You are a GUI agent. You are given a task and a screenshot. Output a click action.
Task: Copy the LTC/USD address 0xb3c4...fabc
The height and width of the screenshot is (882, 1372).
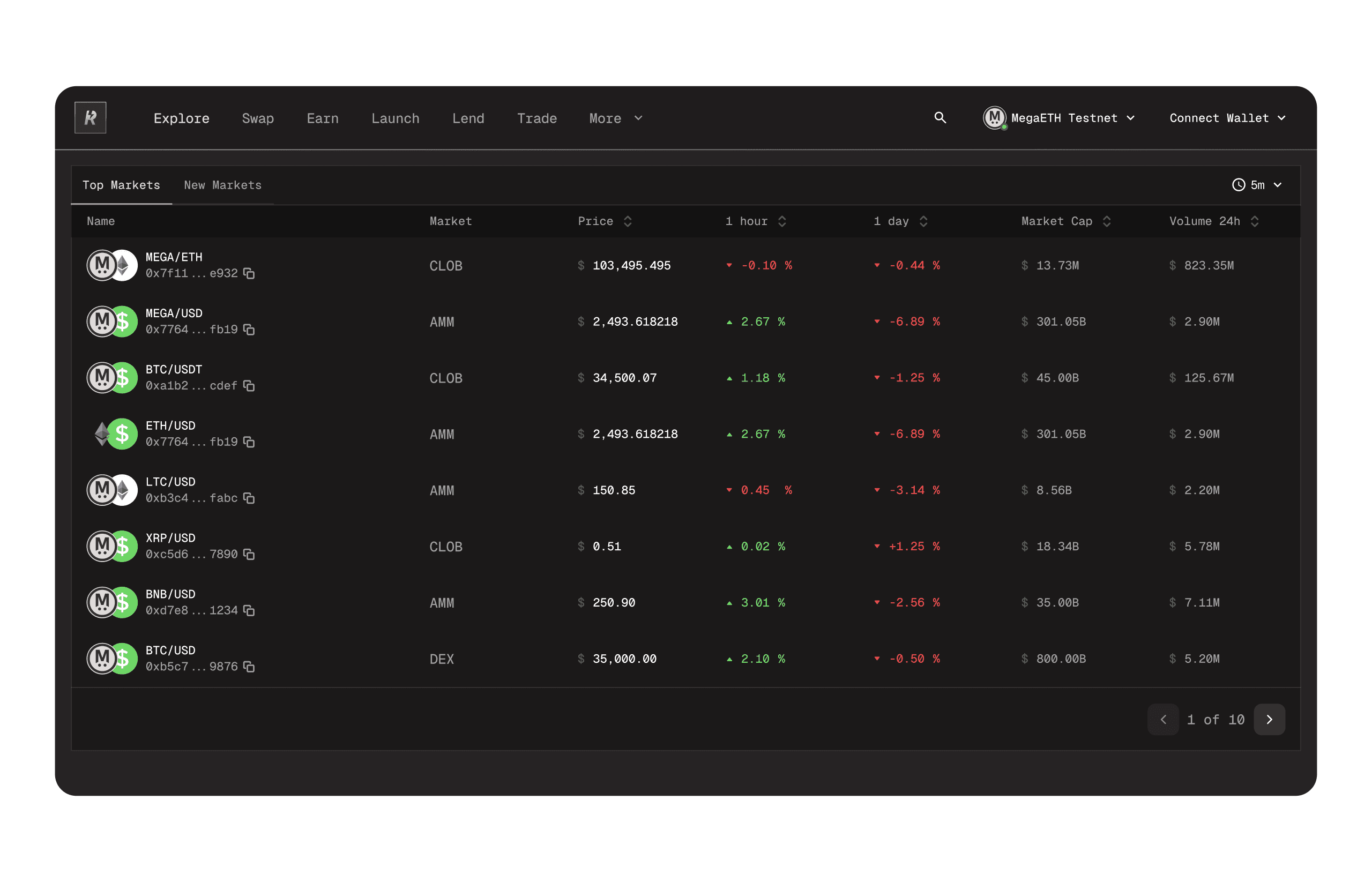point(249,498)
